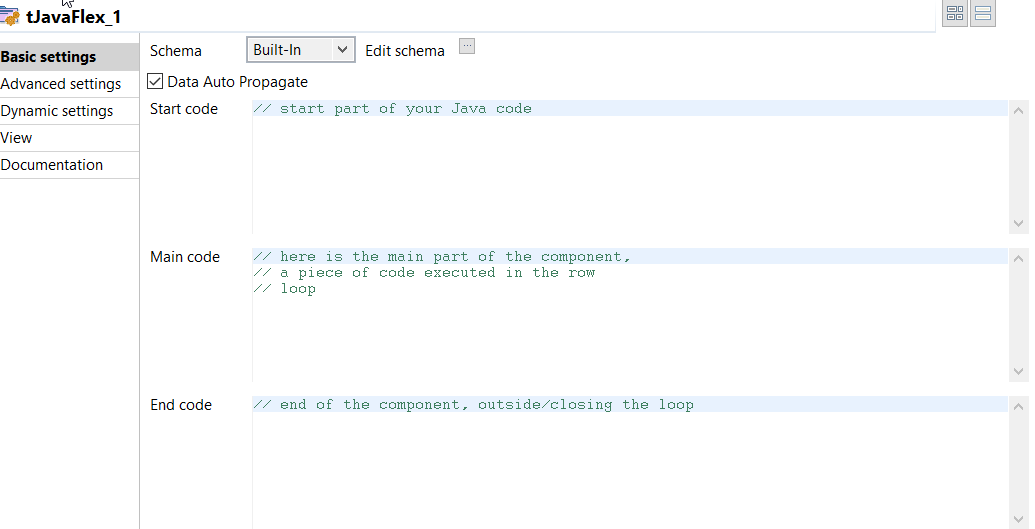Switch to table layout view icon
This screenshot has height=529, width=1035.
pyautogui.click(x=954, y=13)
